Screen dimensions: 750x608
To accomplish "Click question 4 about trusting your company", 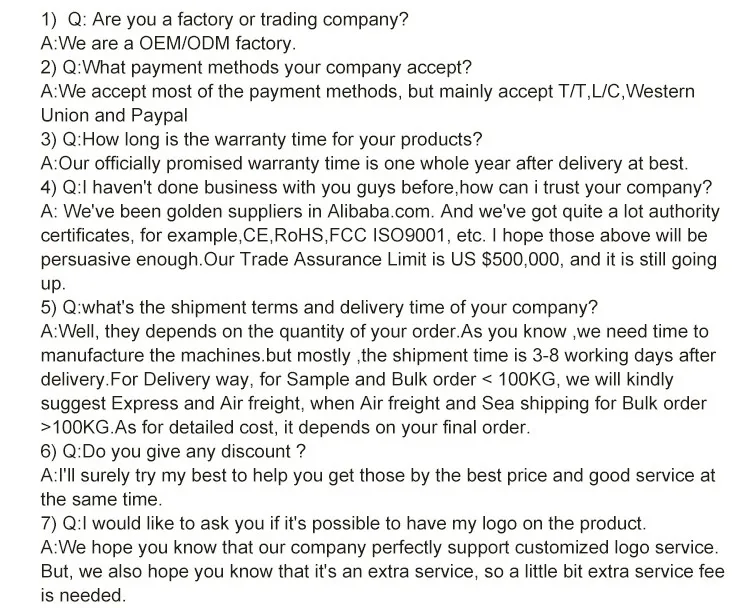I will (x=390, y=187).
